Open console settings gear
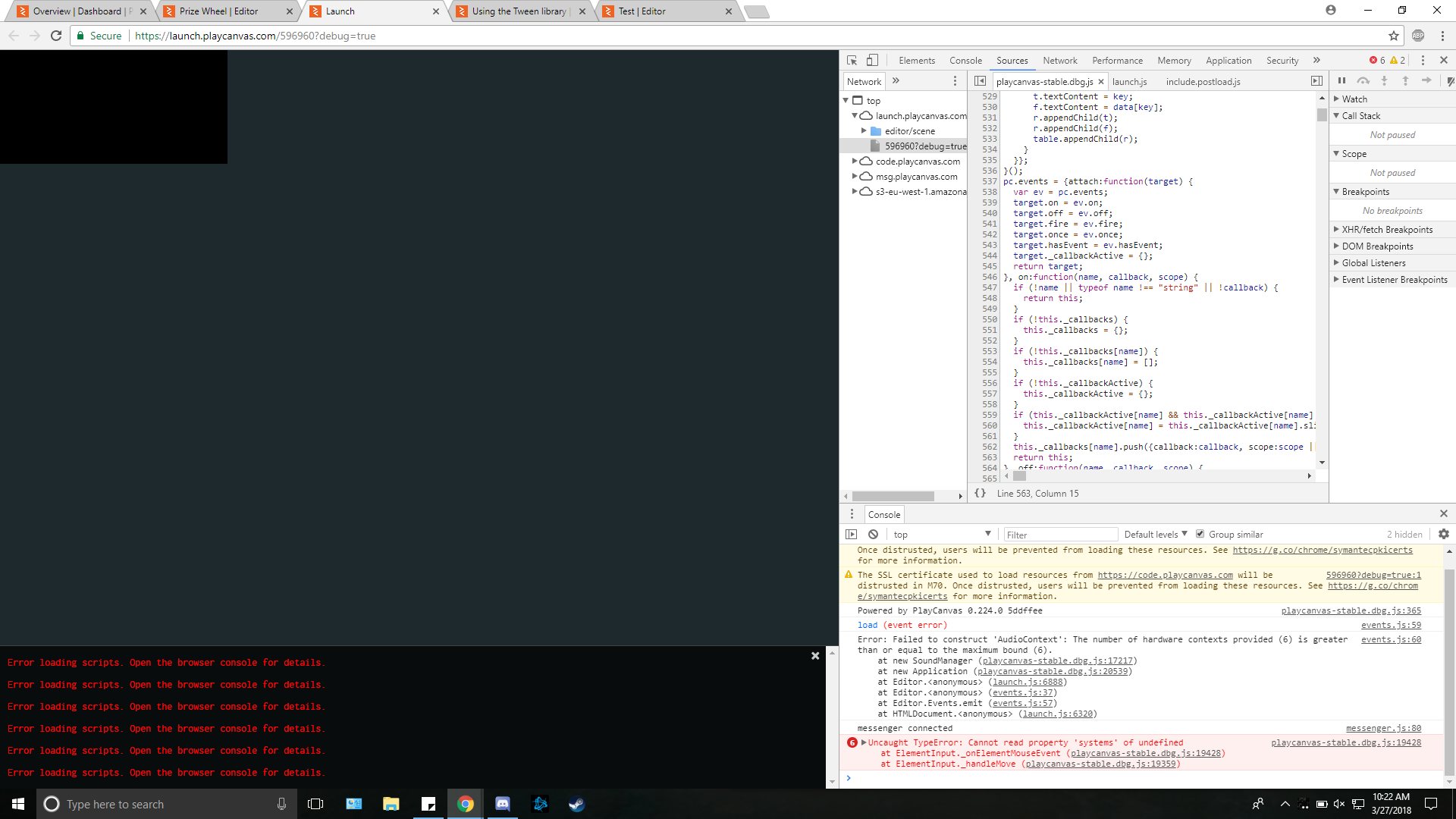The width and height of the screenshot is (1456, 819). click(1443, 535)
